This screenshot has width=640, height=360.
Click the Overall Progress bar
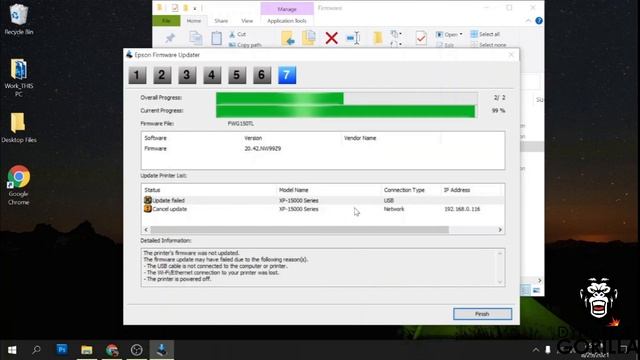[x=347, y=98]
